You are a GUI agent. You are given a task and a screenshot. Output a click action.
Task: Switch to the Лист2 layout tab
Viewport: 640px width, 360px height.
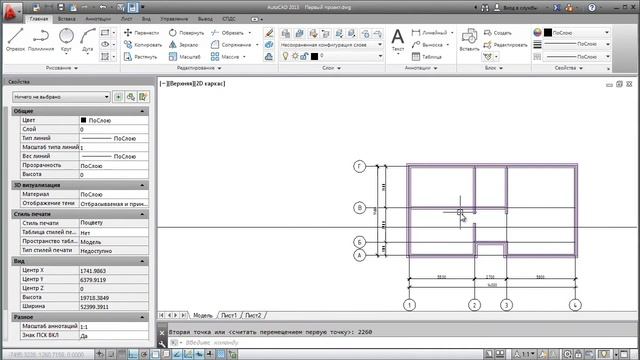(x=253, y=316)
